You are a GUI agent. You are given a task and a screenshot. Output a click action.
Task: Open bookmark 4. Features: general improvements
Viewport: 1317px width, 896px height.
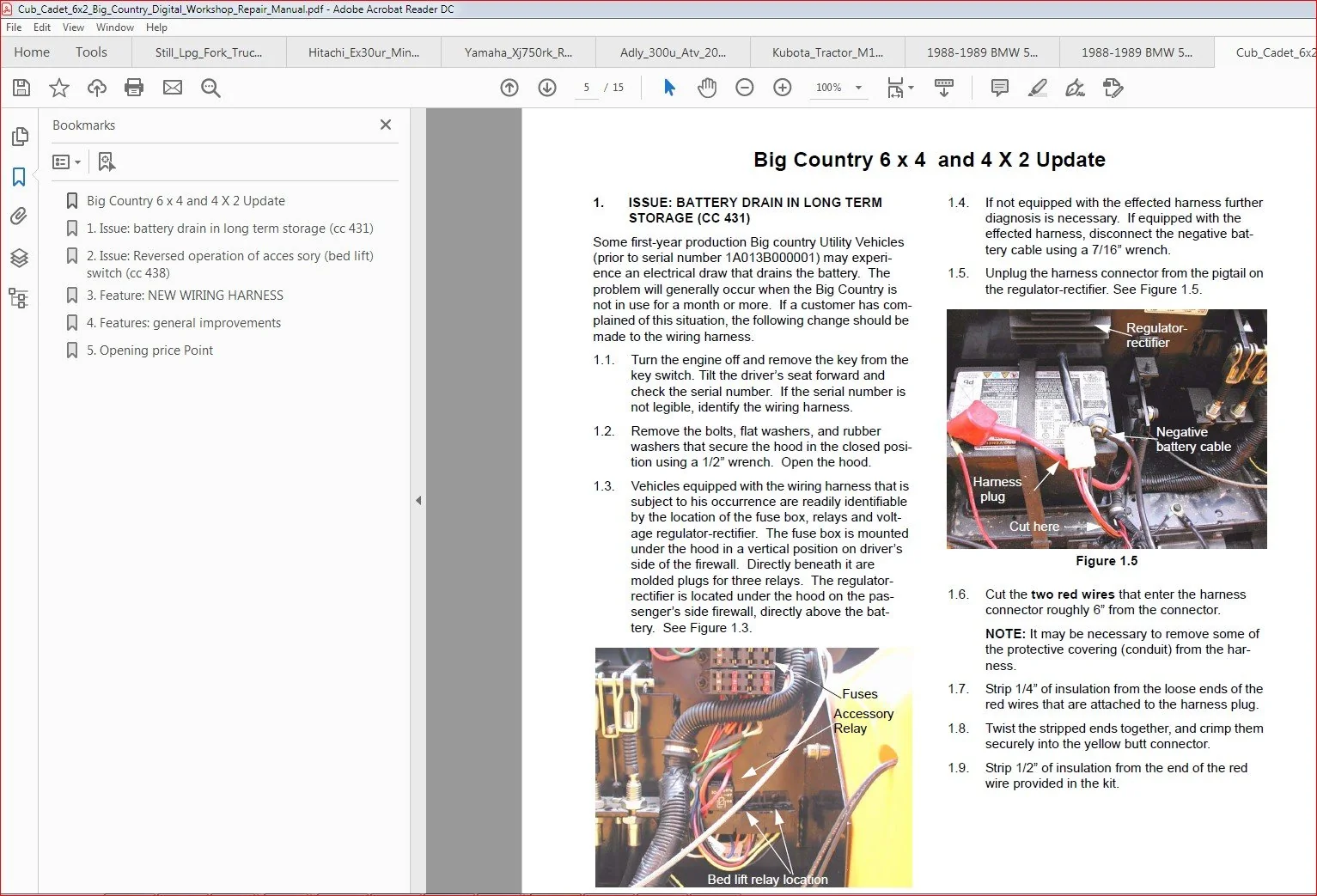(x=184, y=323)
